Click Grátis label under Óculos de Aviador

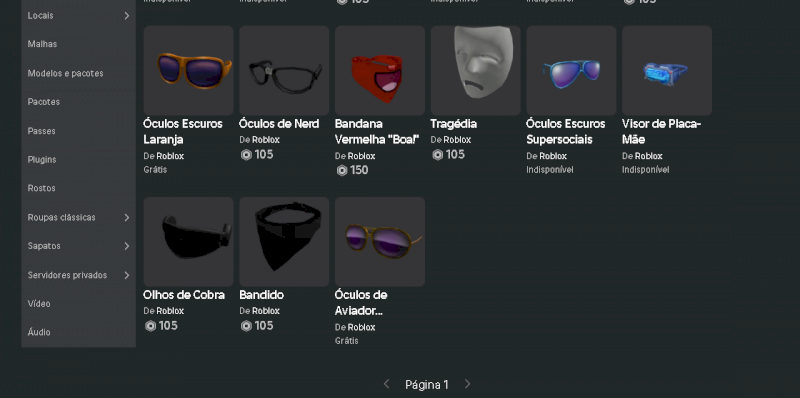pyautogui.click(x=346, y=340)
